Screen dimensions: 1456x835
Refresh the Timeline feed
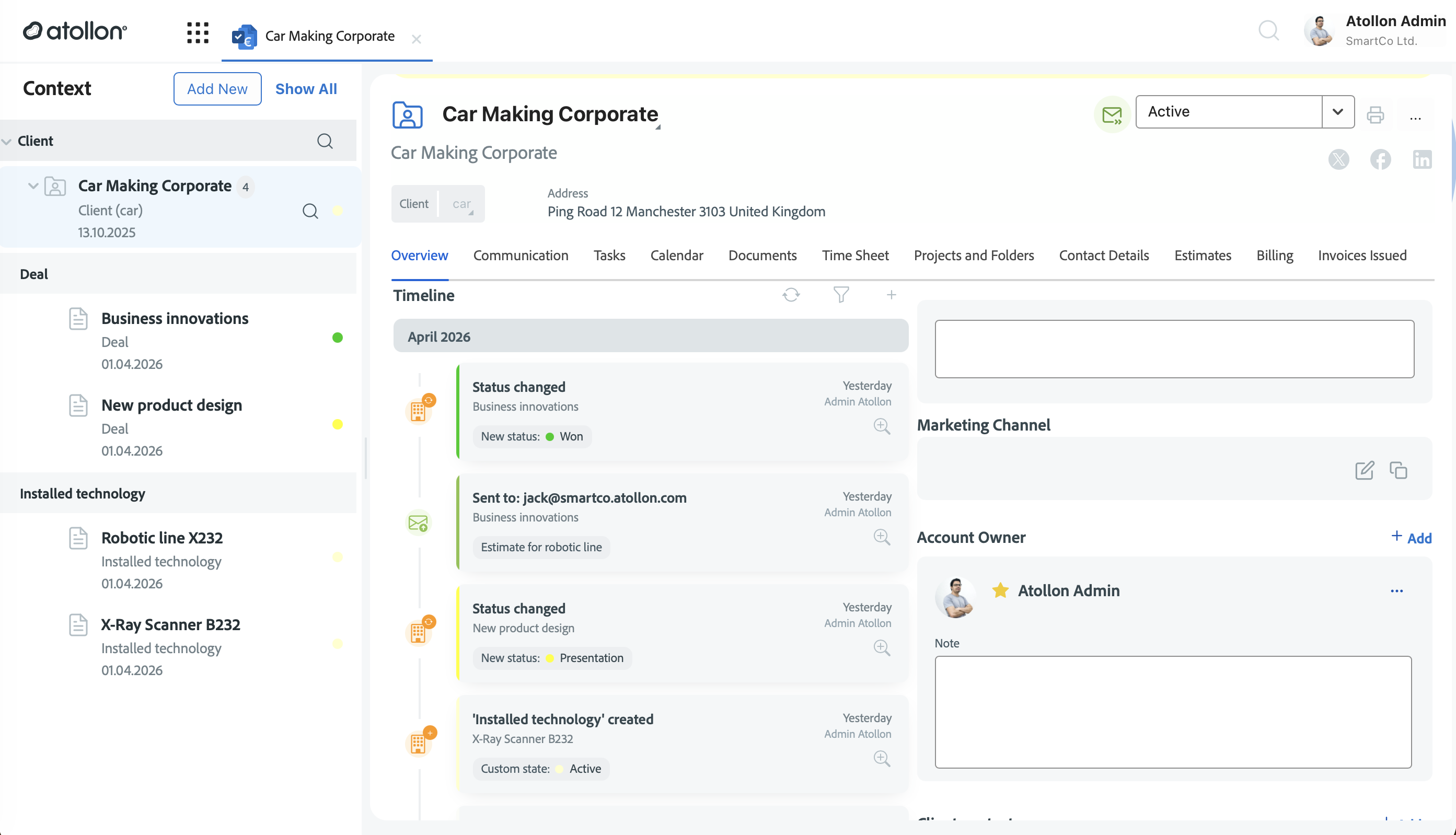click(791, 295)
